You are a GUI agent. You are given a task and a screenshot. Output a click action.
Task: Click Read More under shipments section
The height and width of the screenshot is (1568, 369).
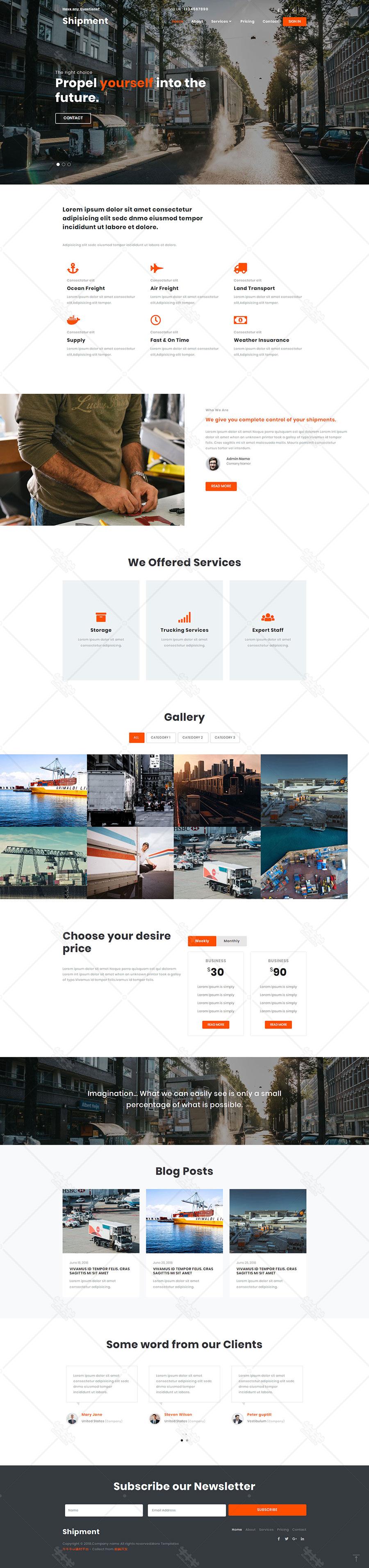[x=221, y=486]
